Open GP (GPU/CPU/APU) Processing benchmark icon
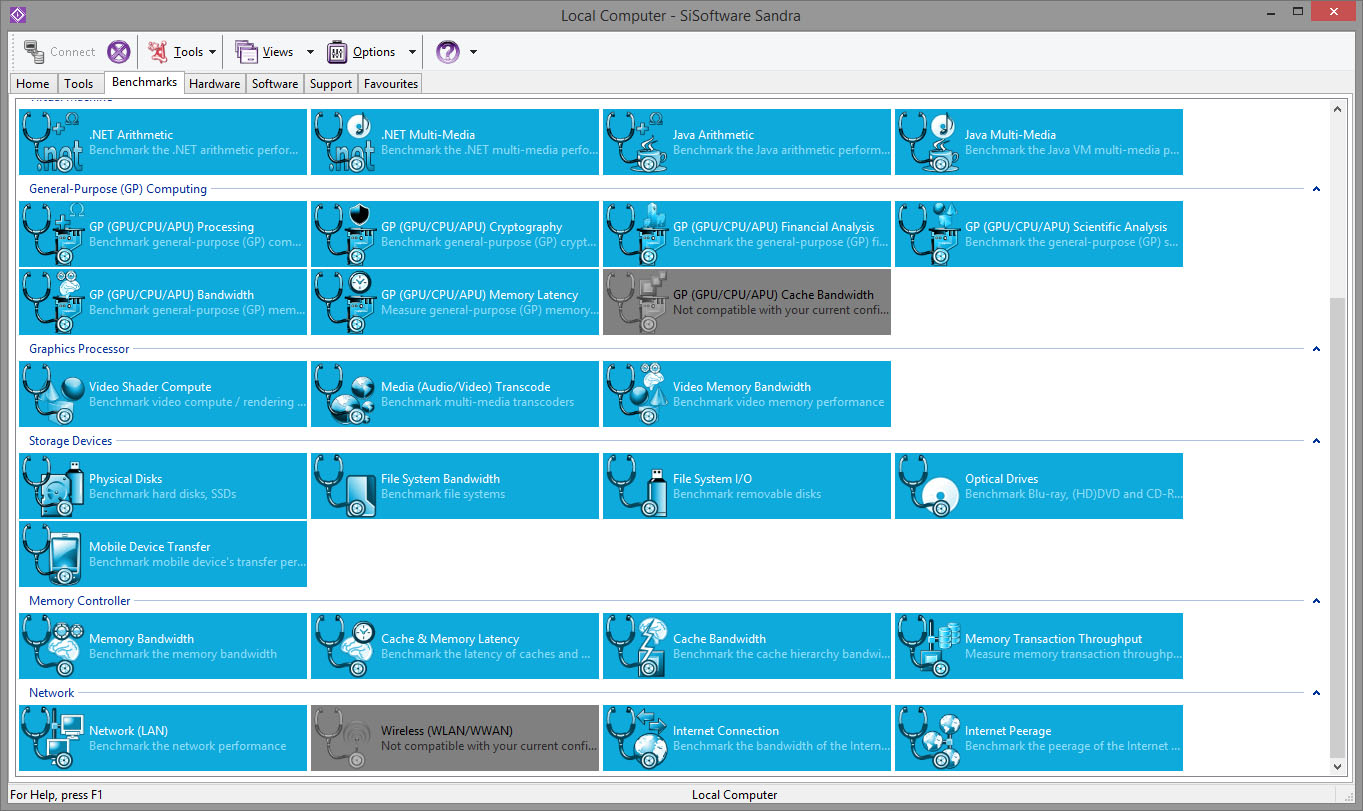Screen dimensions: 1363x811 [x=53, y=234]
